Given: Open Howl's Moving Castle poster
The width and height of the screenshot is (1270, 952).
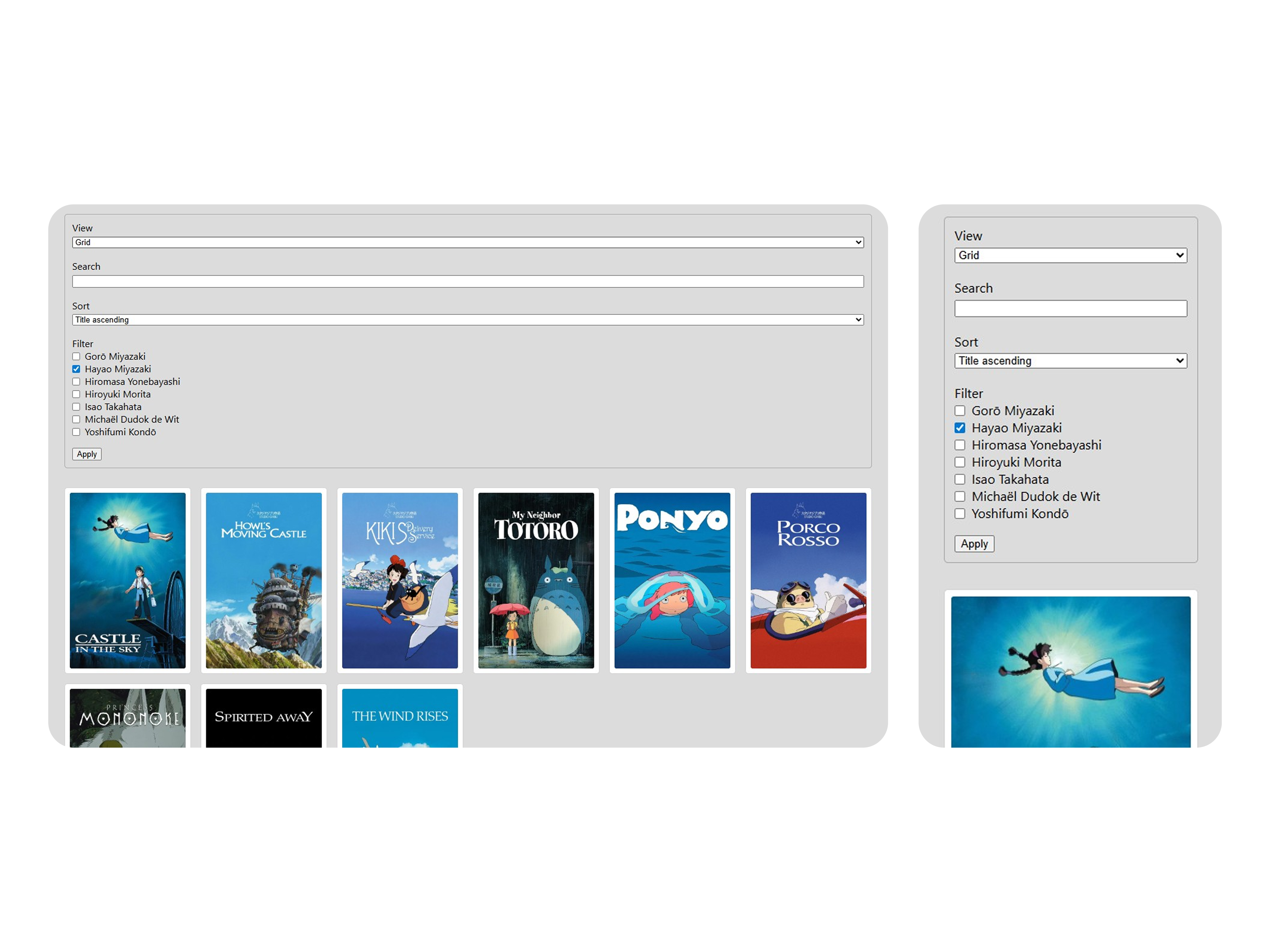Looking at the screenshot, I should point(264,580).
